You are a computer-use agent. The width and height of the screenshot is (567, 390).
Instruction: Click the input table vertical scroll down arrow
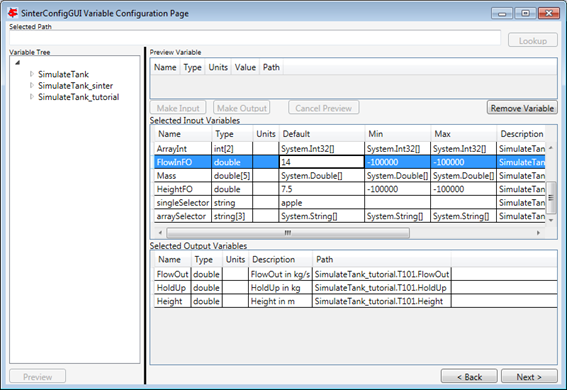pyautogui.click(x=551, y=220)
